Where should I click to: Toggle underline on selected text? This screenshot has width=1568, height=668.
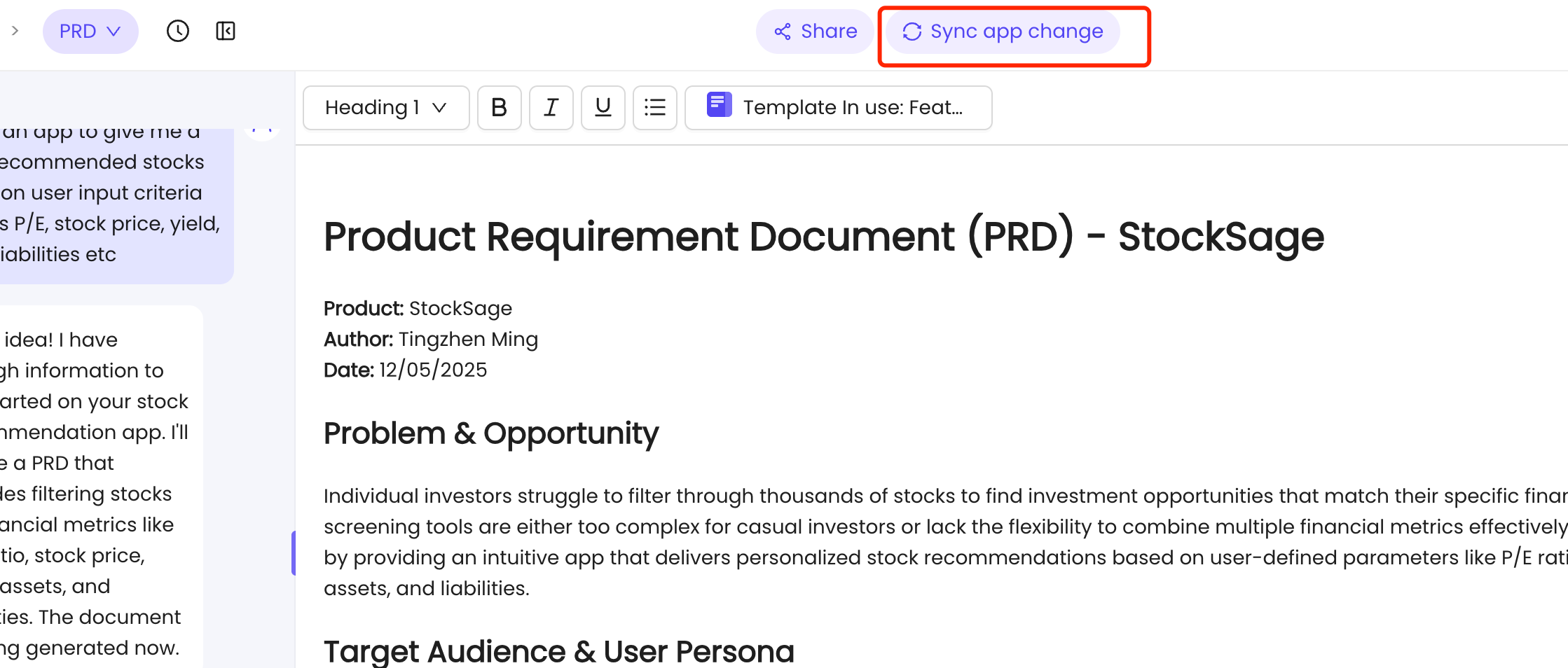tap(603, 107)
